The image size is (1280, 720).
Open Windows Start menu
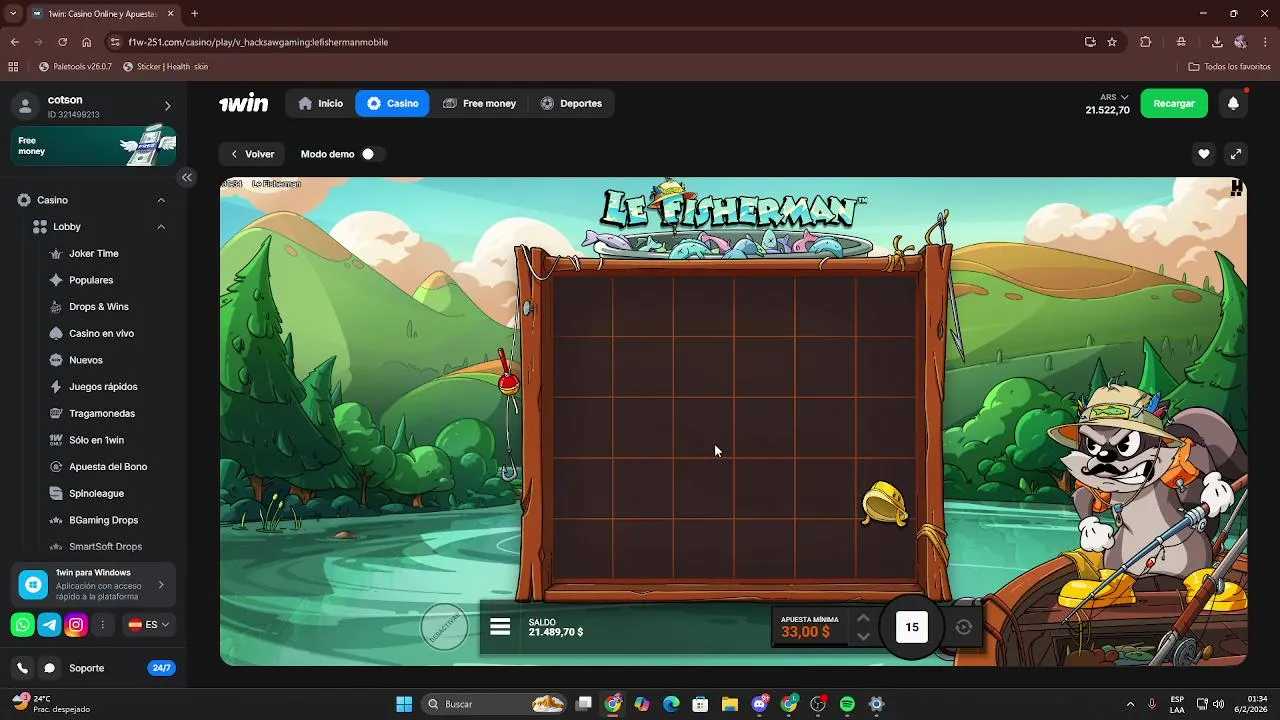coord(404,704)
